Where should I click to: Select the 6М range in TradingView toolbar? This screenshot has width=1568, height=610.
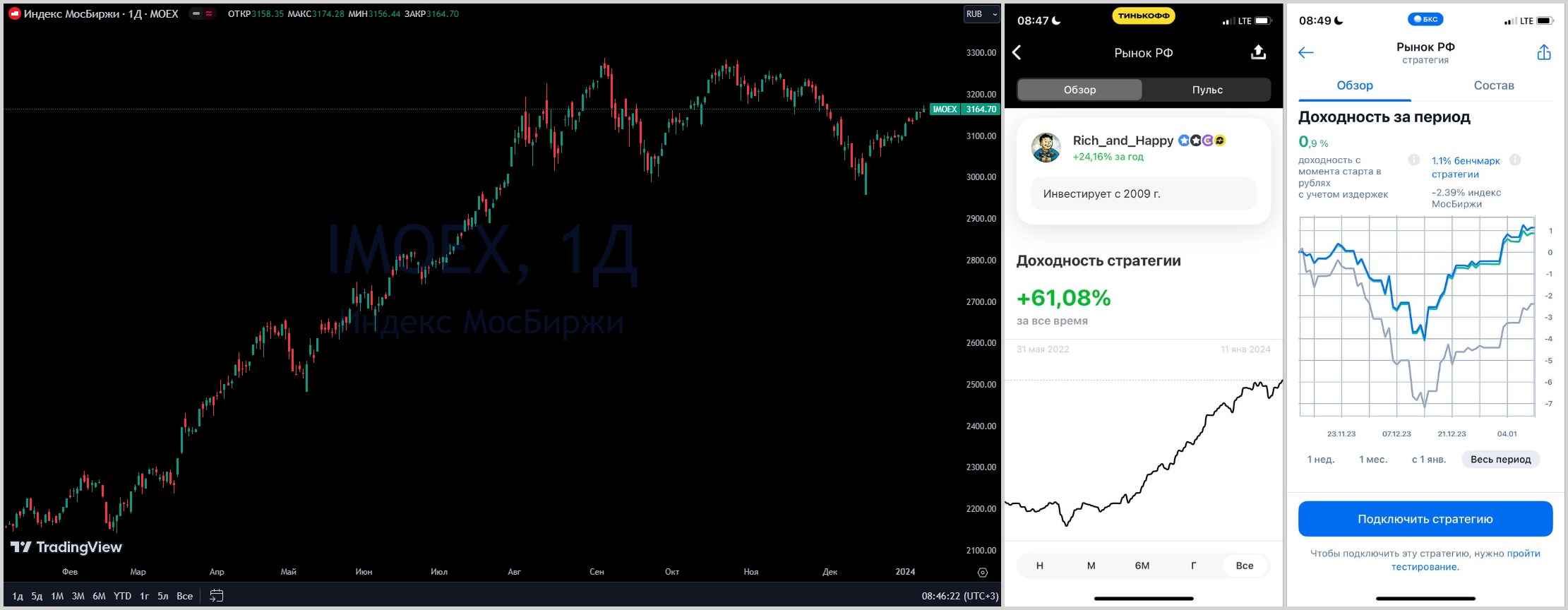coord(99,596)
